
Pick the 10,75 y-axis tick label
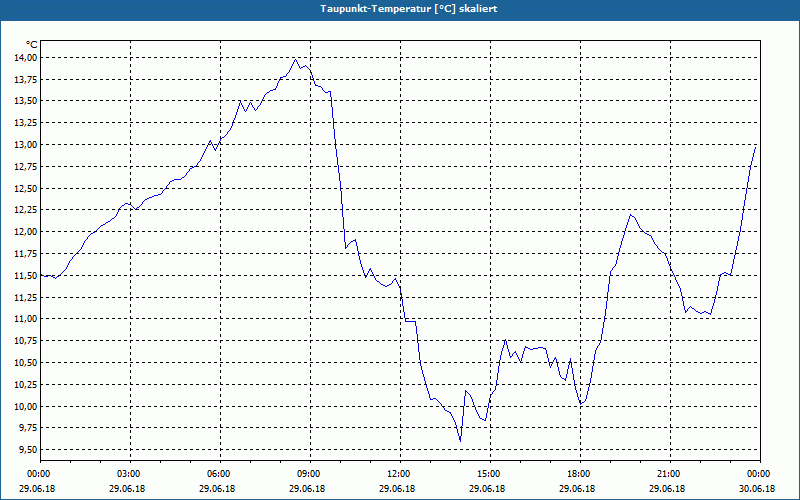[26, 341]
